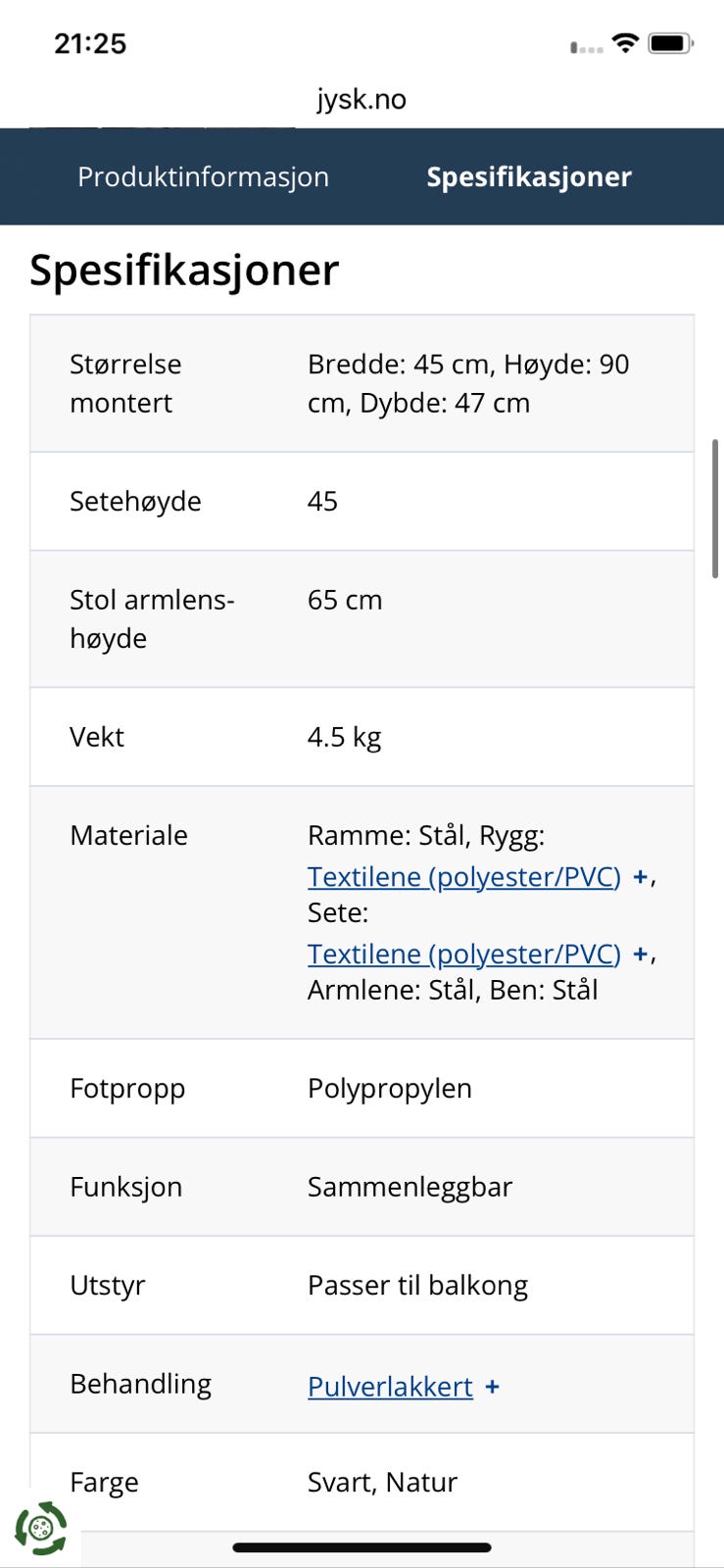Select the Spesifikasjoner tab
Image resolution: width=724 pixels, height=1568 pixels.
(529, 176)
